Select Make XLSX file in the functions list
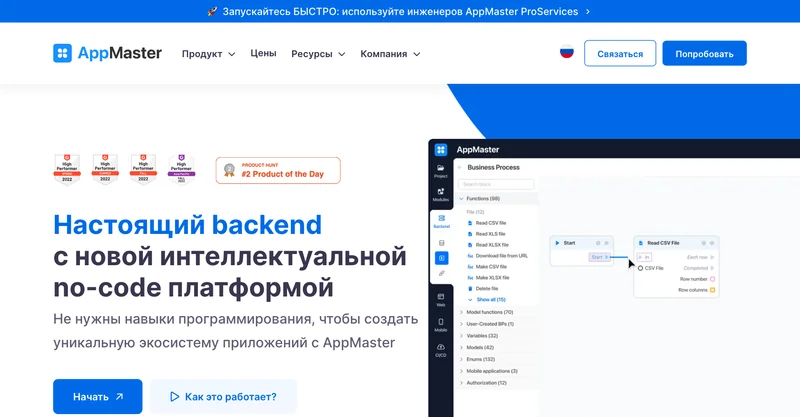Screen dimensions: 800x417 [492, 278]
